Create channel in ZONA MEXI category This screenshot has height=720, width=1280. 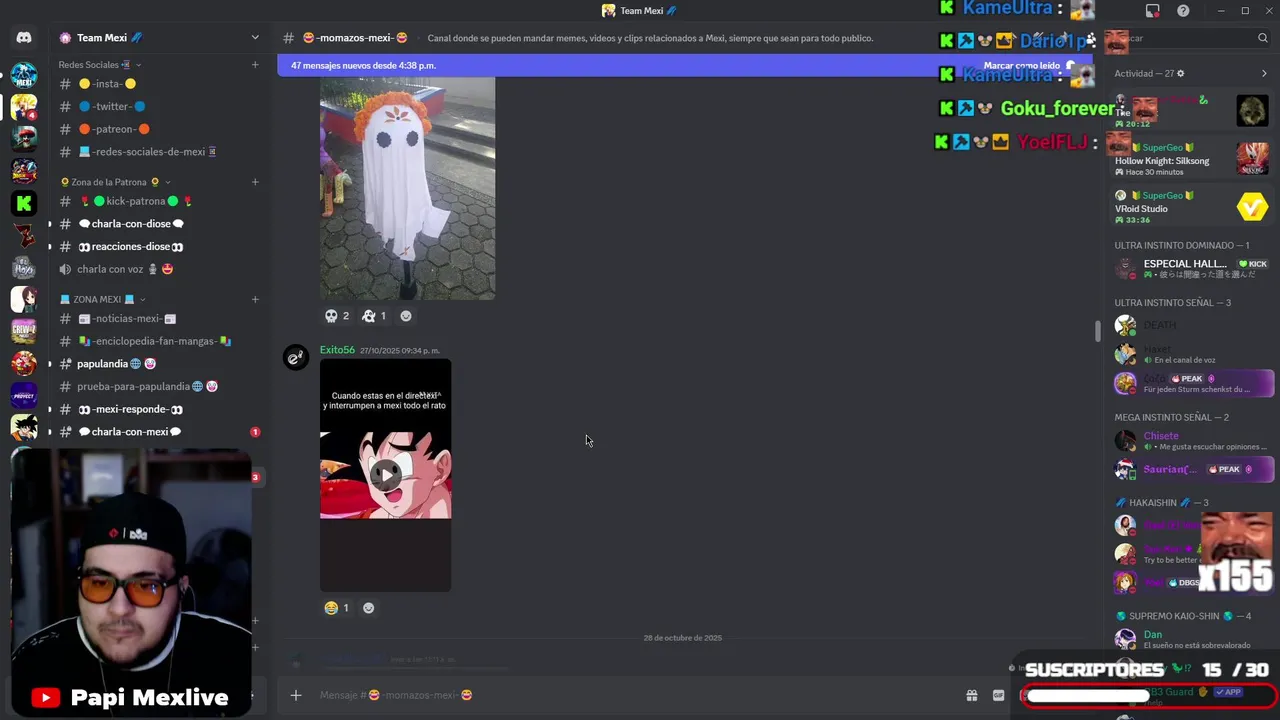[255, 299]
